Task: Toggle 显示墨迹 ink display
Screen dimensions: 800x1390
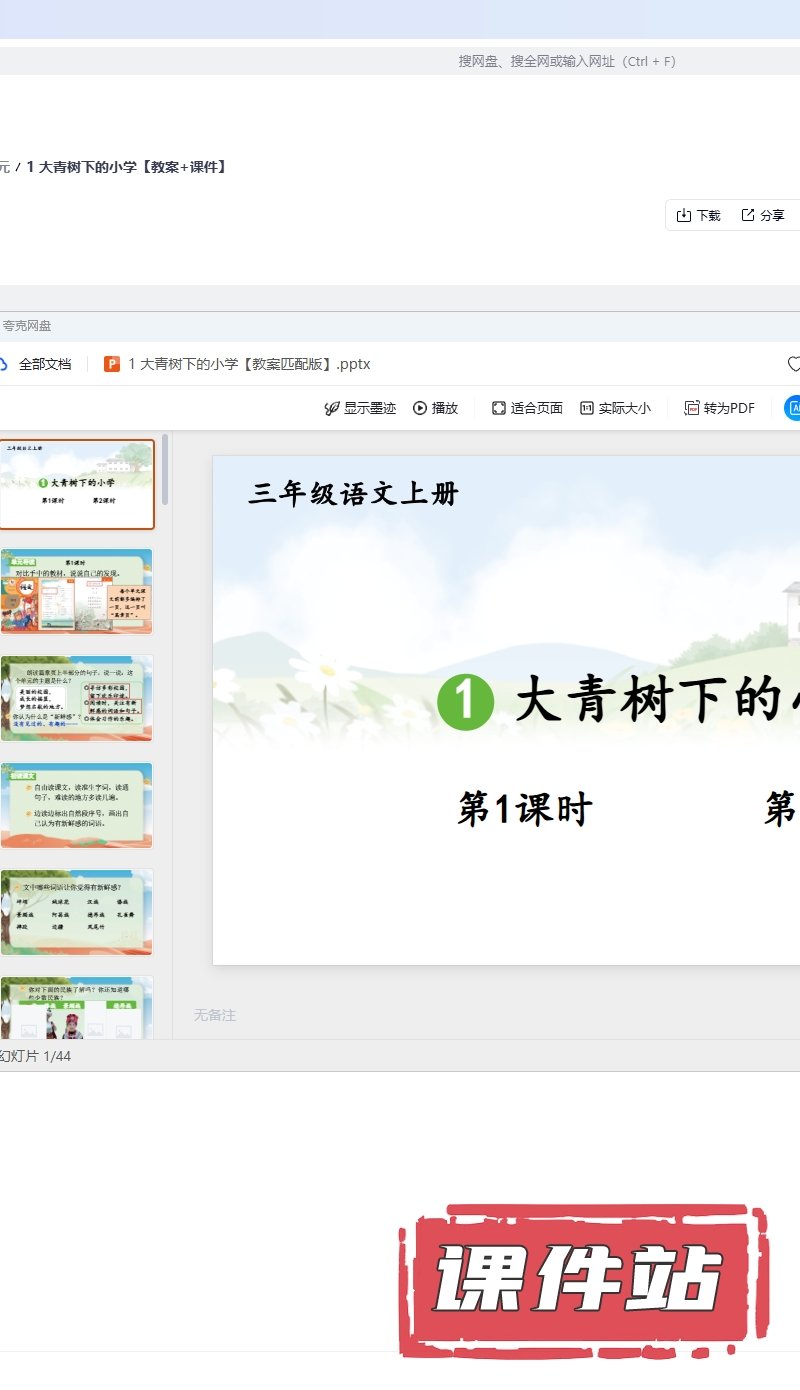Action: tap(360, 408)
